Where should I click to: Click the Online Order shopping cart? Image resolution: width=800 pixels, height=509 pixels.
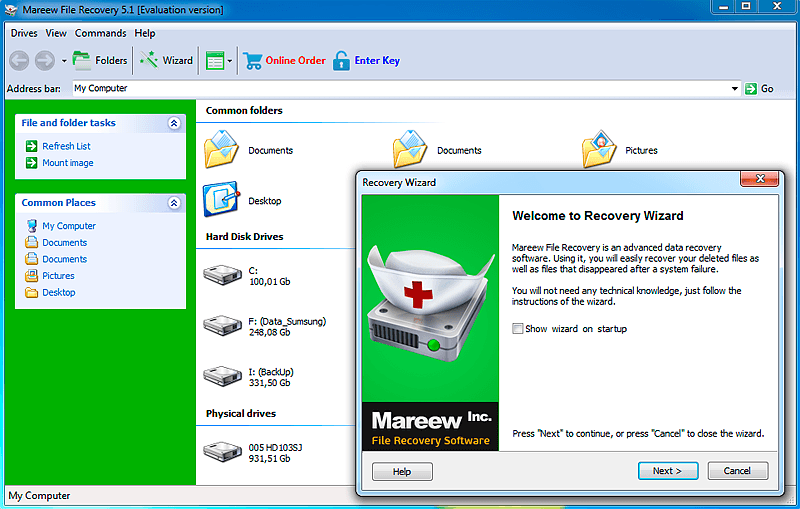(253, 60)
